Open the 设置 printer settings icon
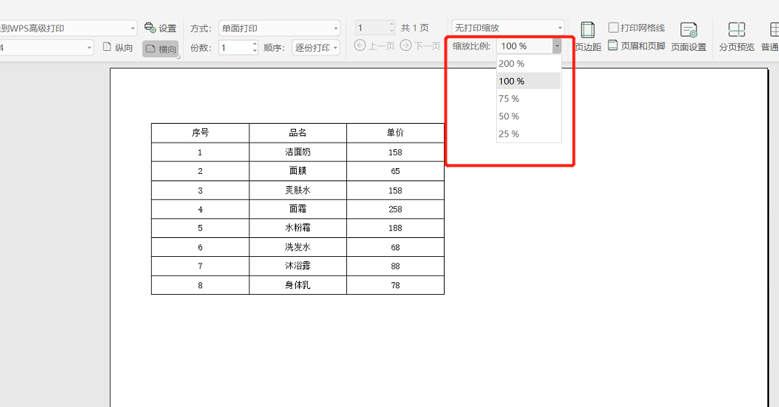Screen dimensions: 779x407 (x=160, y=28)
